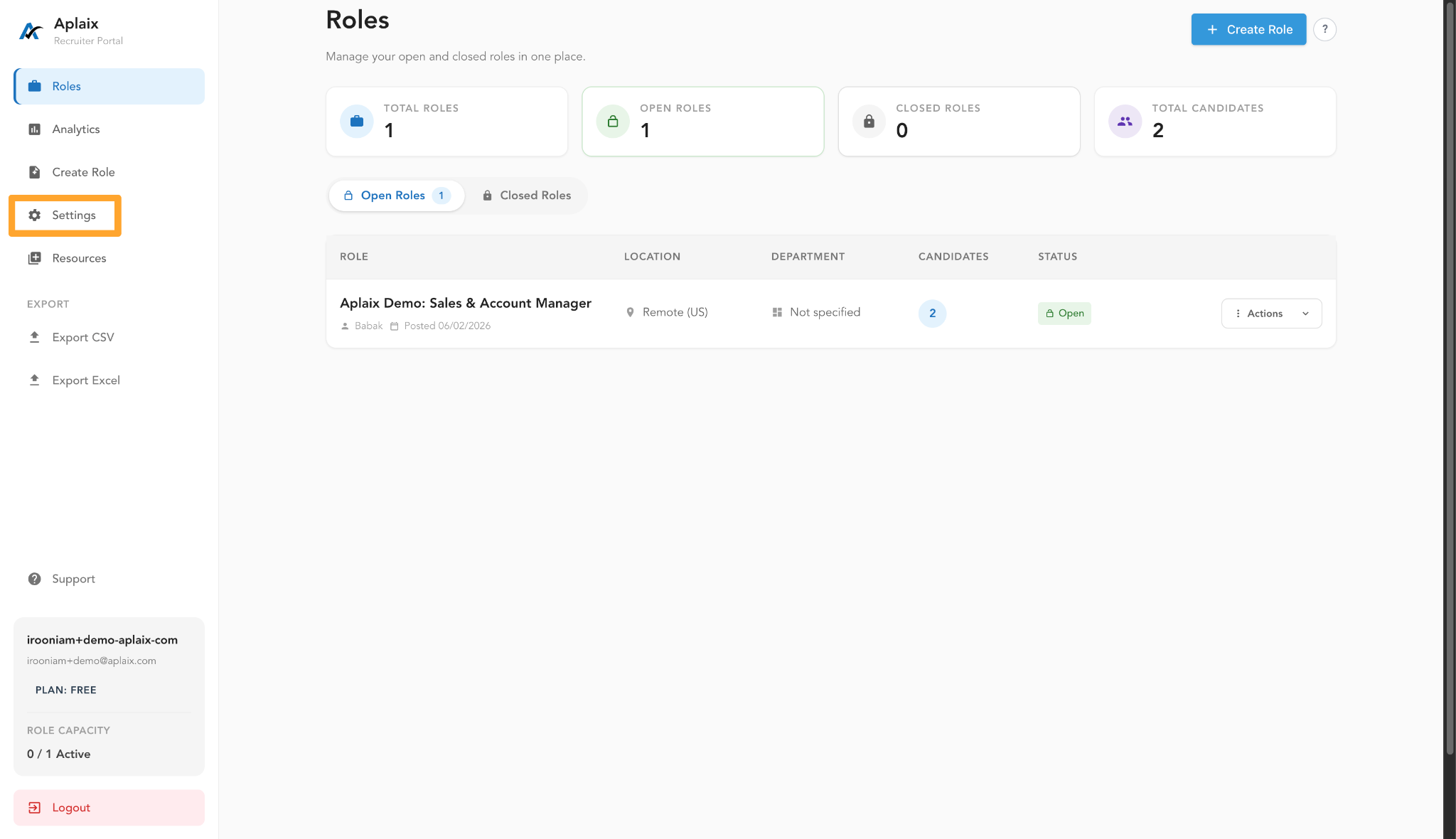Click the Resources library icon
Image resolution: width=1456 pixels, height=839 pixels.
[34, 258]
